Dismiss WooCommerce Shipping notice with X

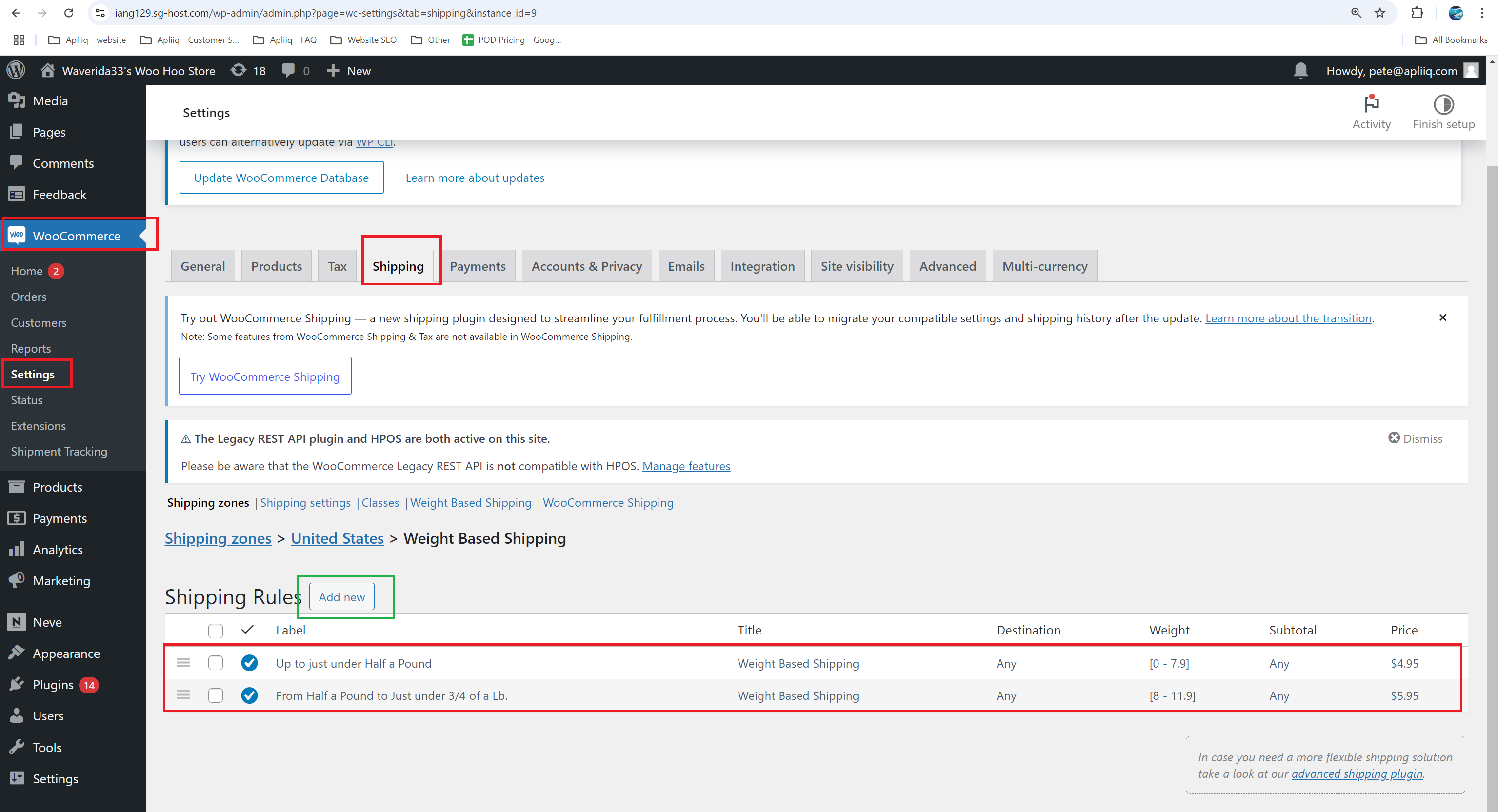coord(1442,317)
